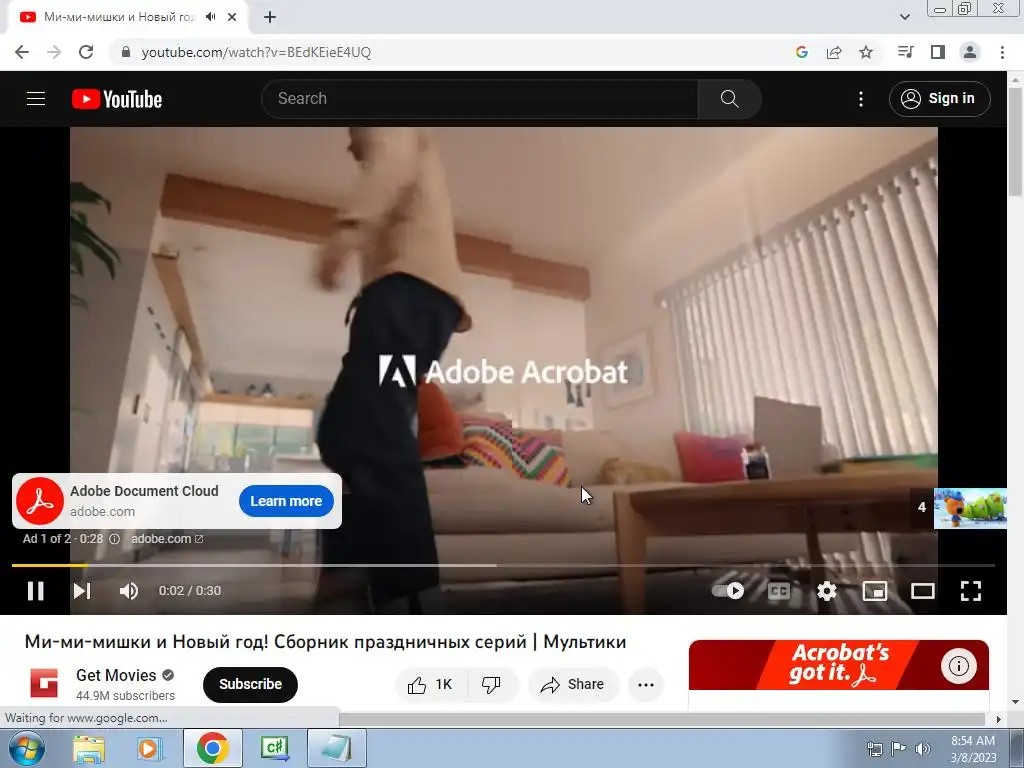Skip to next video with Next button
The height and width of the screenshot is (768, 1024).
click(x=82, y=591)
